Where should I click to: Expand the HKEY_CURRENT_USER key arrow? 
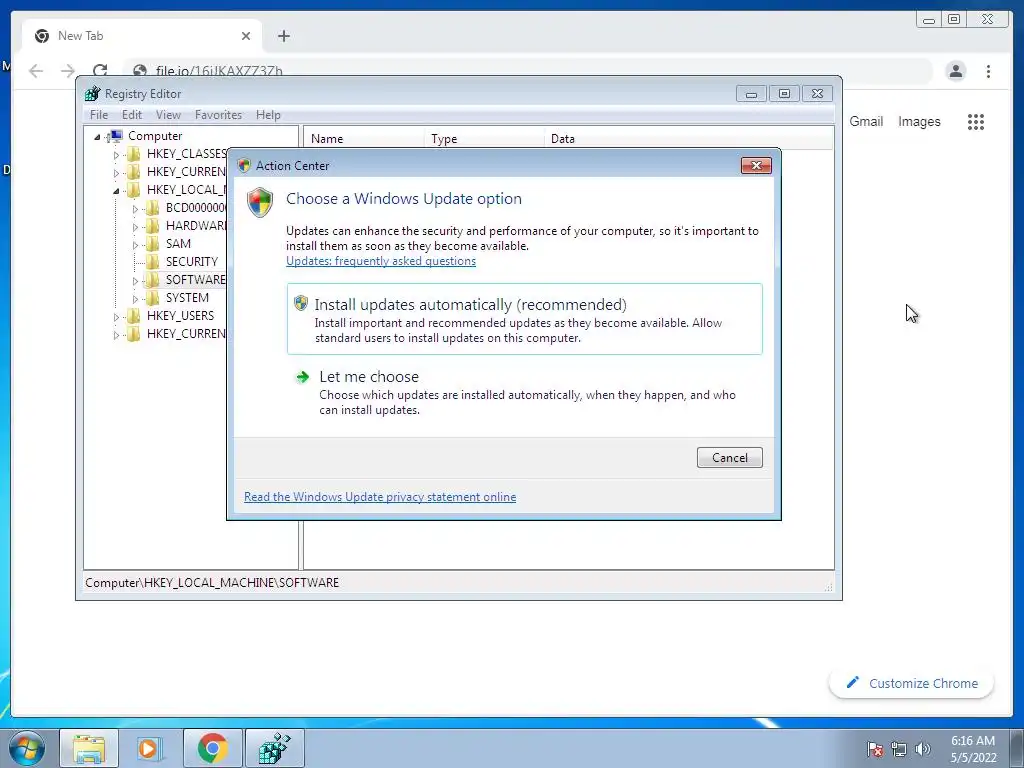(116, 172)
